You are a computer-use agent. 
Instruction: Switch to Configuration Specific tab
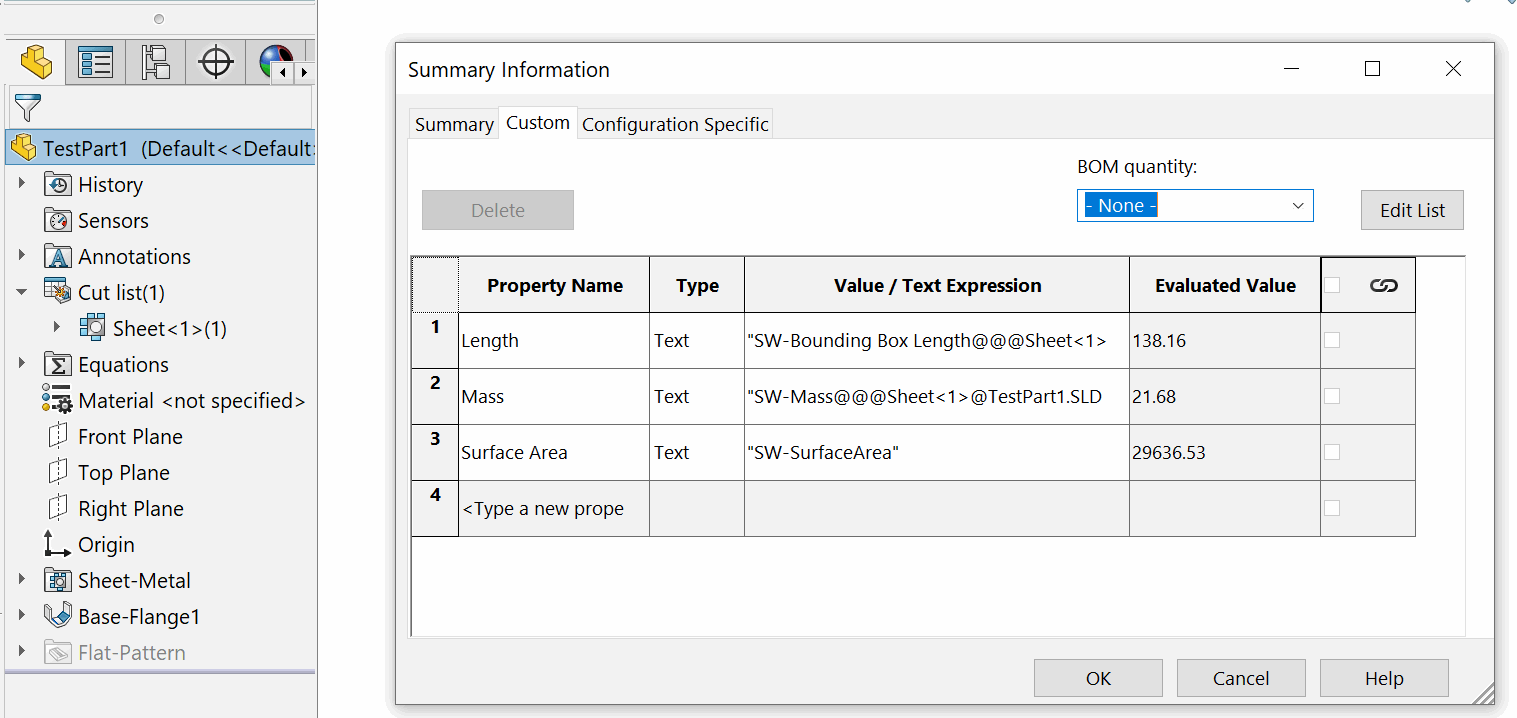coord(675,124)
